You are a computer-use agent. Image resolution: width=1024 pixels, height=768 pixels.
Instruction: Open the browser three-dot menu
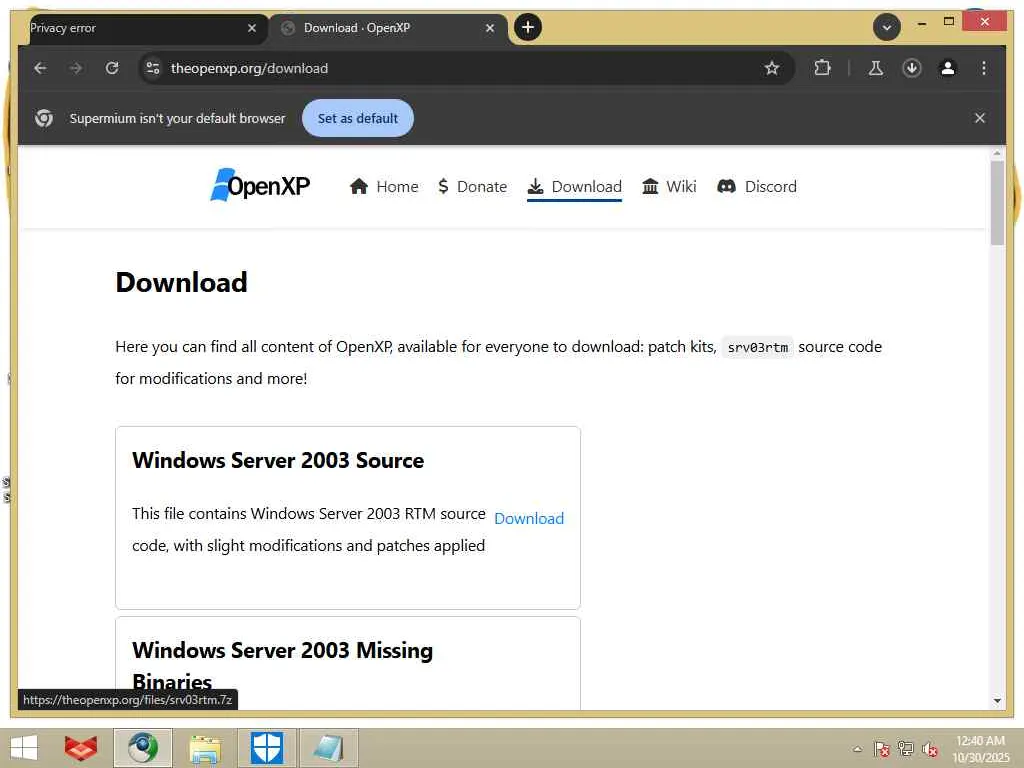(984, 68)
